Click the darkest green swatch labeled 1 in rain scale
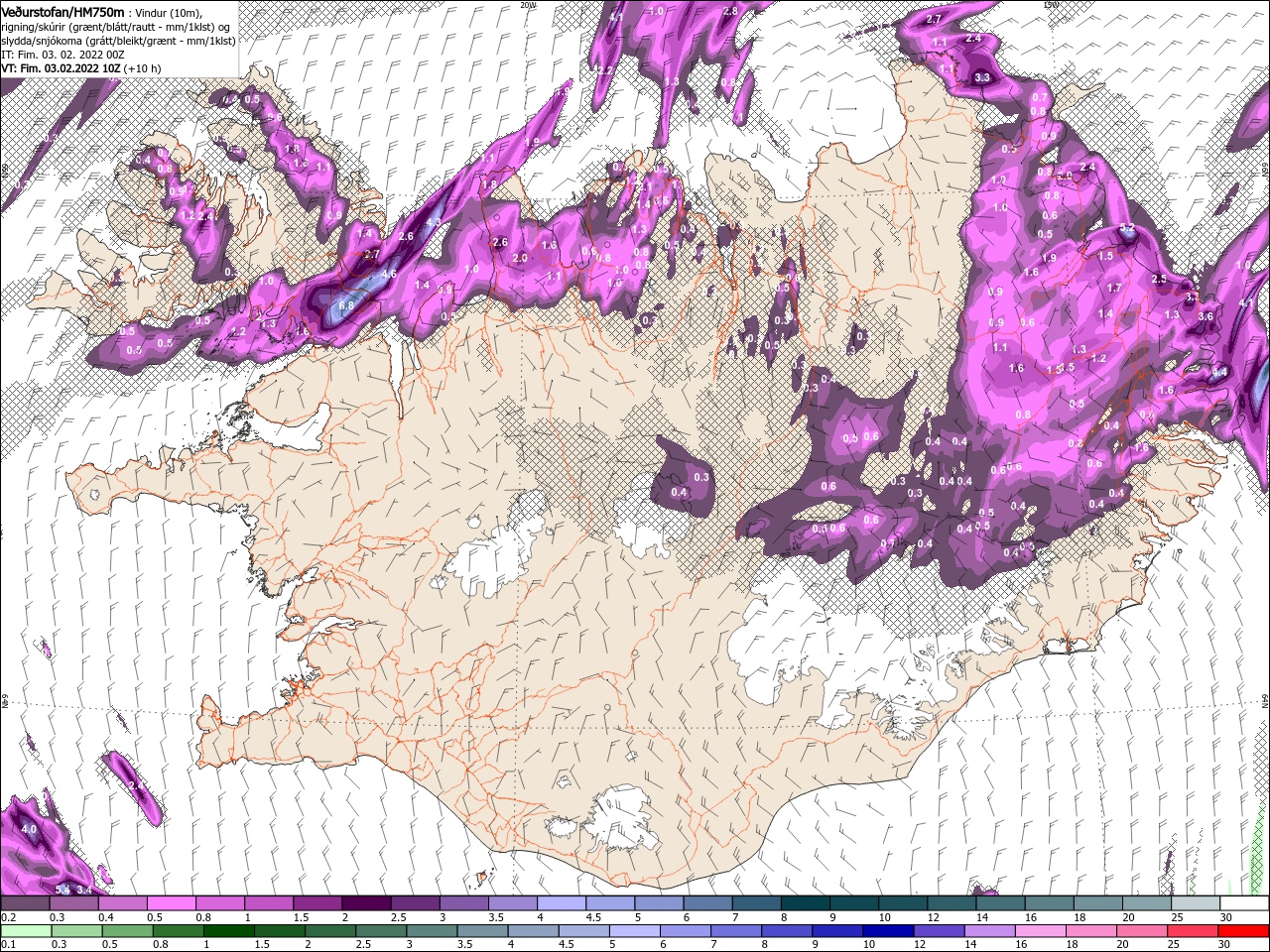 (228, 931)
